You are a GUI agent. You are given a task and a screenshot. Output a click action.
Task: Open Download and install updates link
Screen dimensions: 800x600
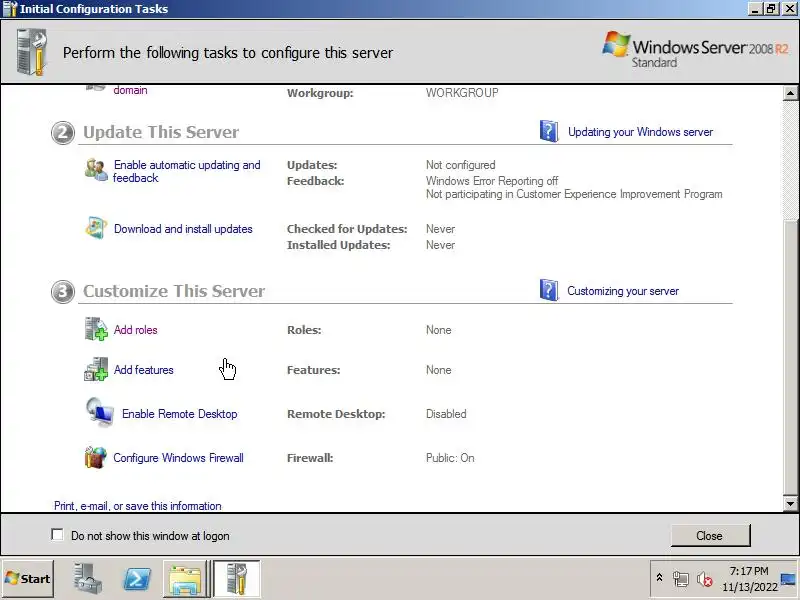[183, 229]
